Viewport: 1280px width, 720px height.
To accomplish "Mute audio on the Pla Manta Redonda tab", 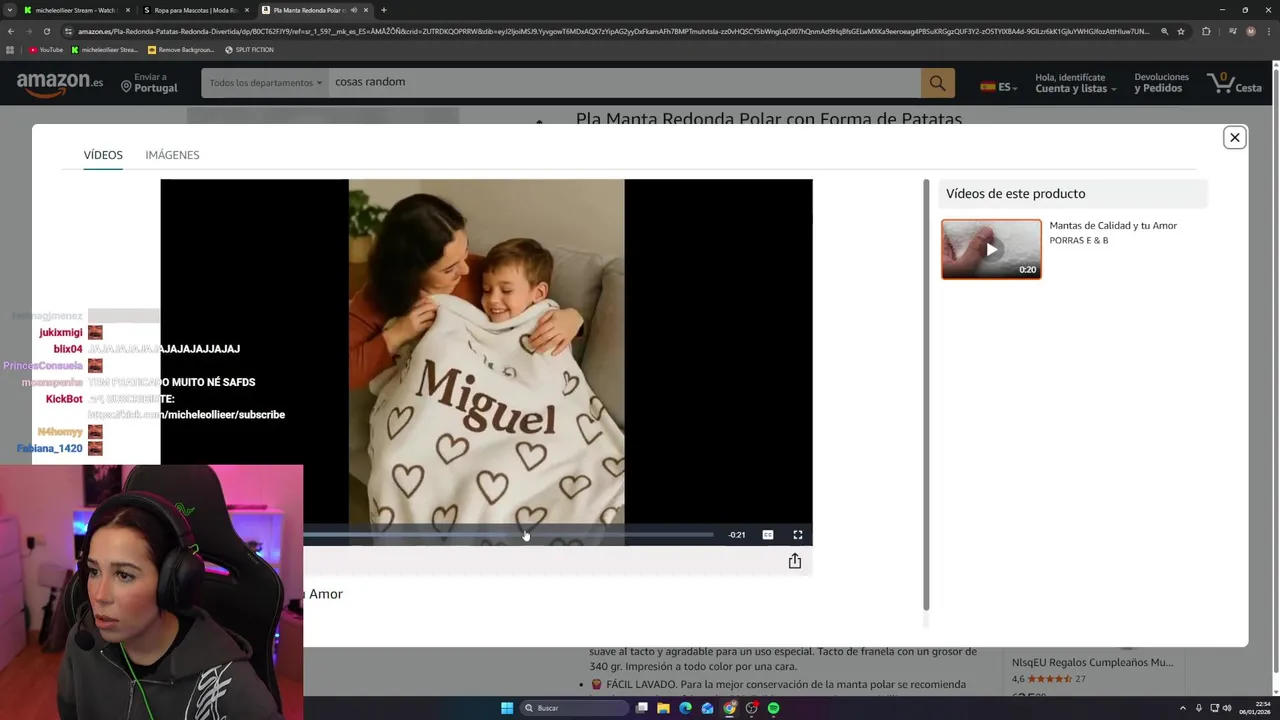I will 353,10.
